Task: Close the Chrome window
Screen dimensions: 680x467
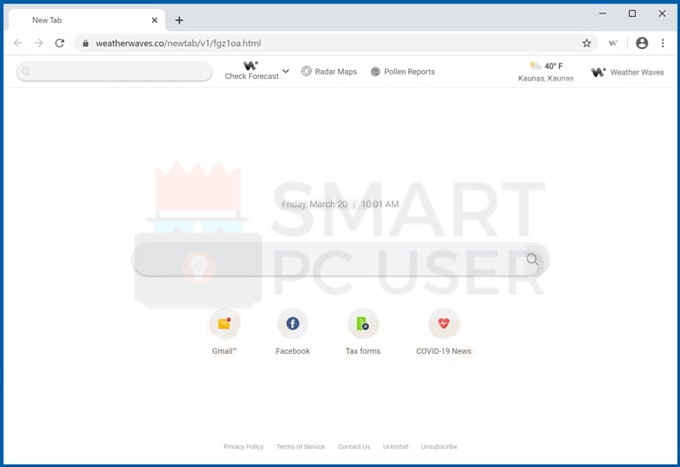Action: coord(662,13)
